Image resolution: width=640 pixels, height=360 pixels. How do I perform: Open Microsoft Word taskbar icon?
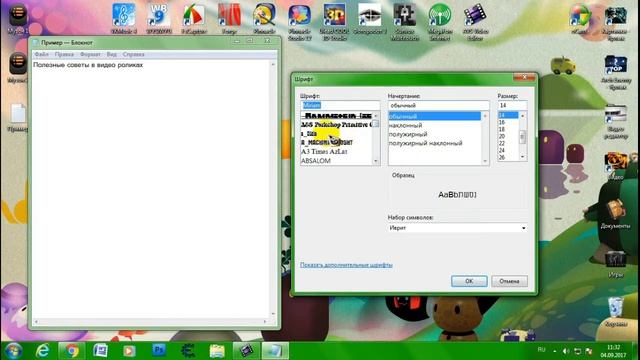[x=100, y=351]
